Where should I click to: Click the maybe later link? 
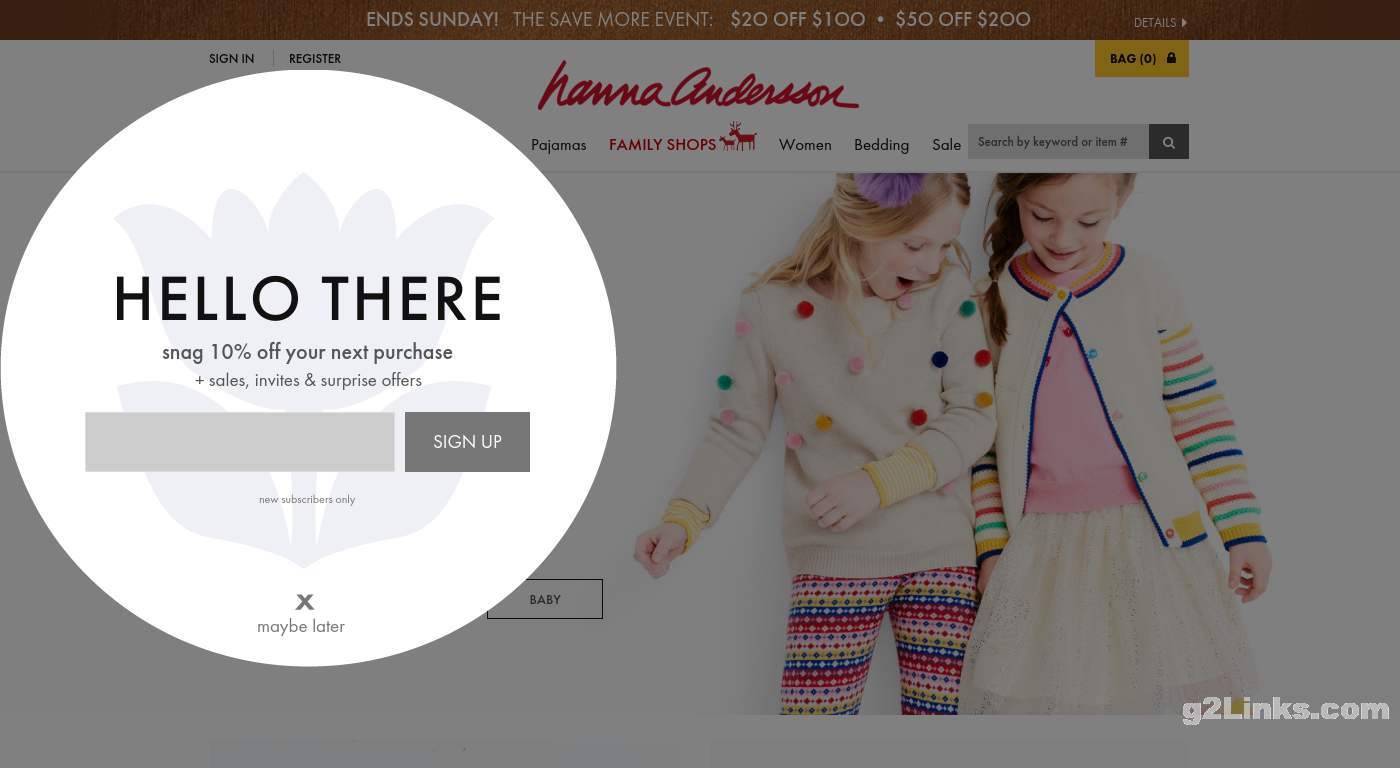coord(301,626)
